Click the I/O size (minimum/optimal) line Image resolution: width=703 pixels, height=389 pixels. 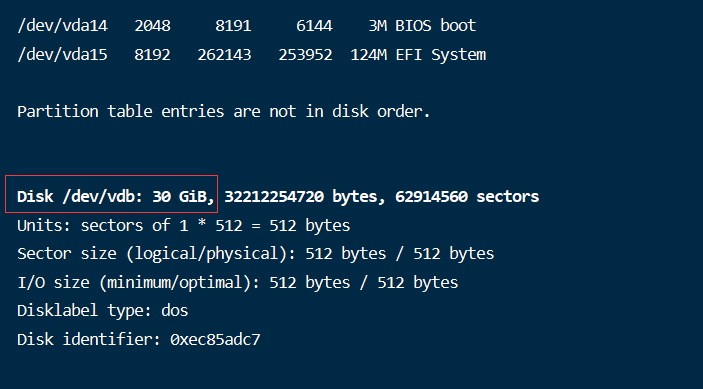238,282
